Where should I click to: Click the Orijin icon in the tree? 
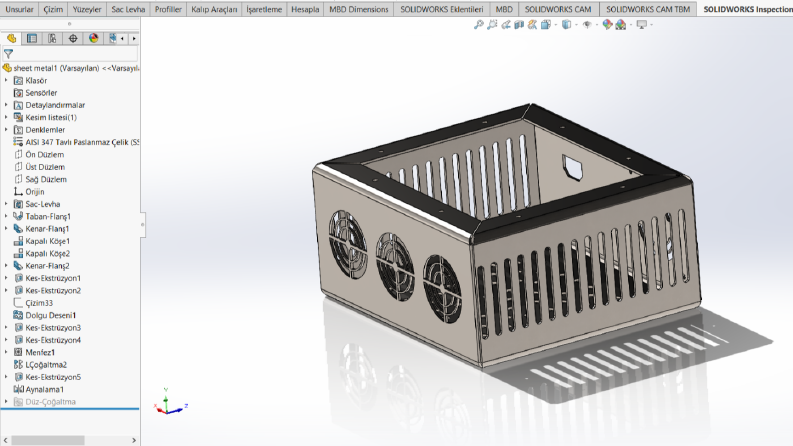pyautogui.click(x=18, y=192)
